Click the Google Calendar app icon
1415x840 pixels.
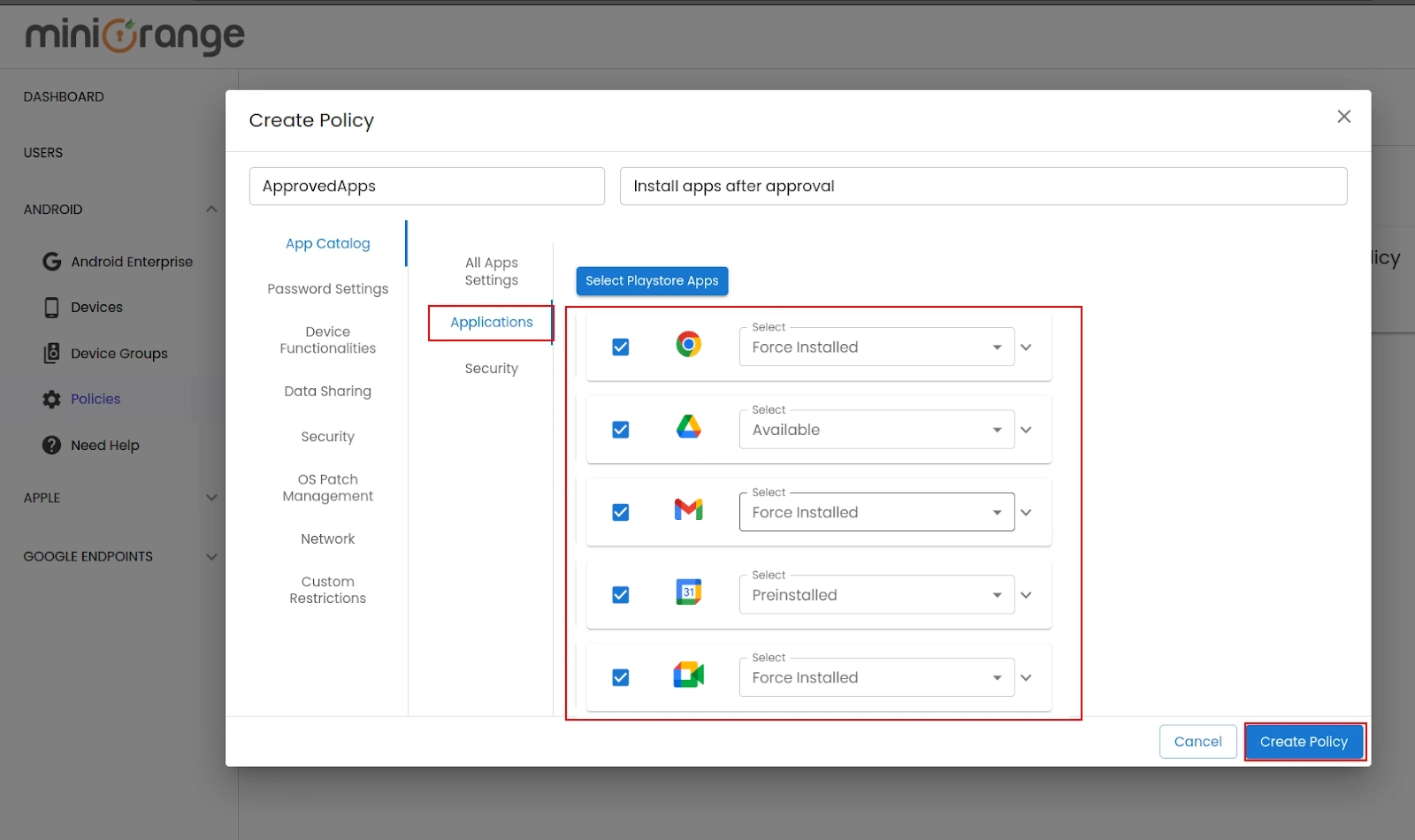pyautogui.click(x=688, y=592)
